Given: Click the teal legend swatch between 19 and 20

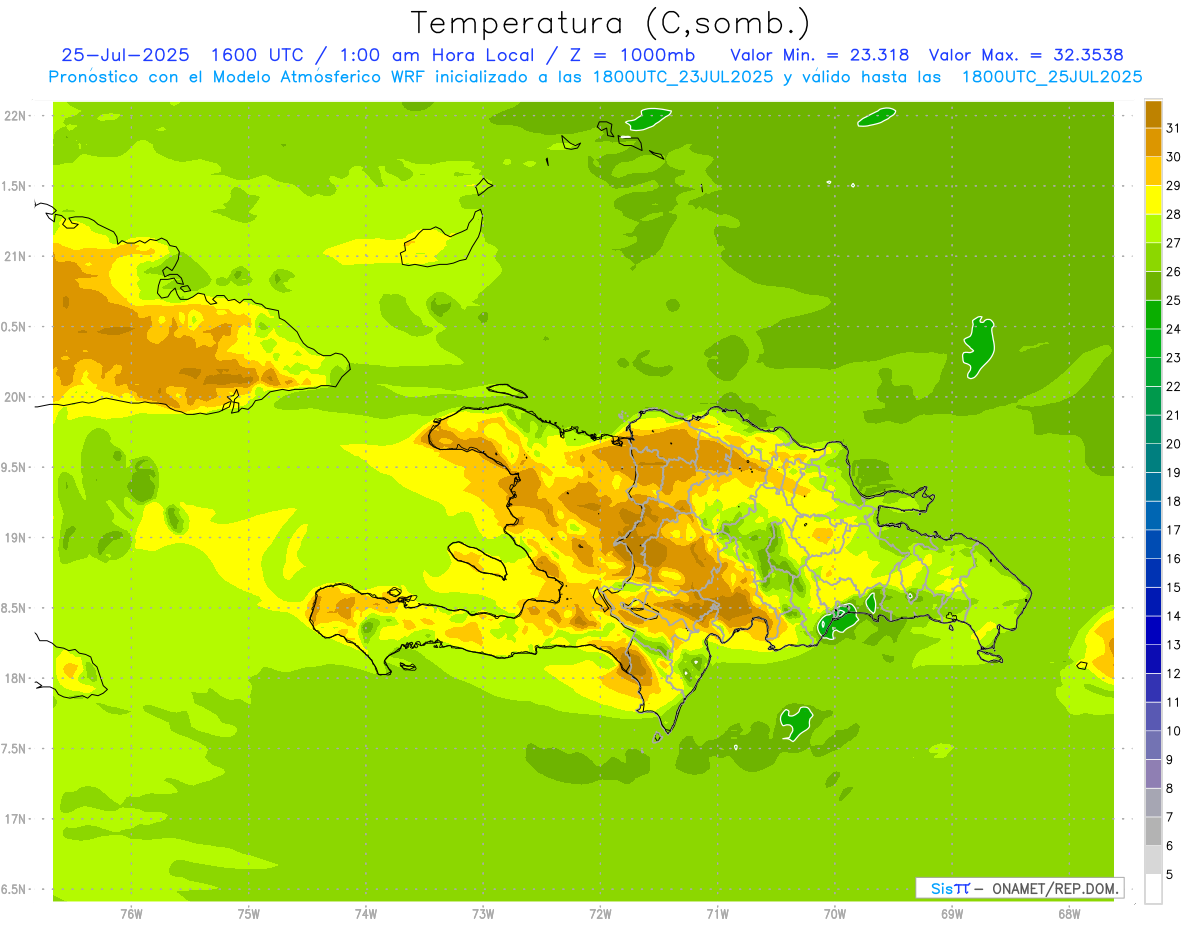Looking at the screenshot, I should (1153, 458).
